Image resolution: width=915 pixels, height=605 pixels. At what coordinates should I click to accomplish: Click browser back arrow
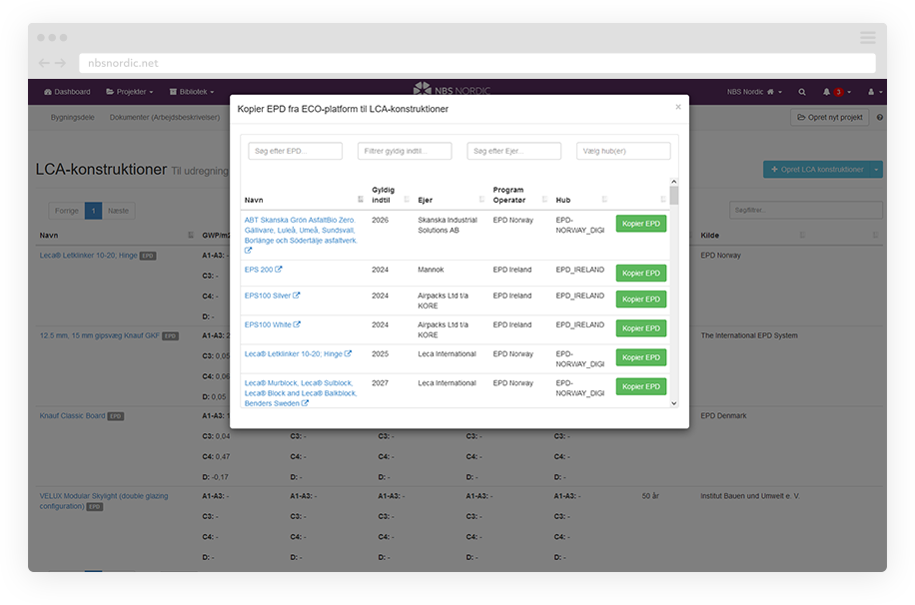tap(44, 62)
